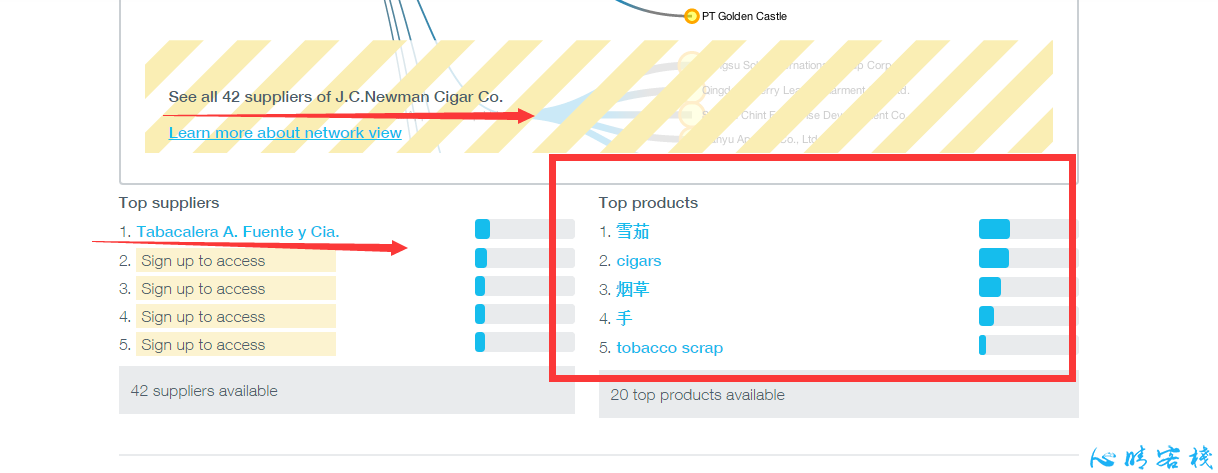Click the PT Golden Castle label
1218x473 pixels.
tap(745, 16)
